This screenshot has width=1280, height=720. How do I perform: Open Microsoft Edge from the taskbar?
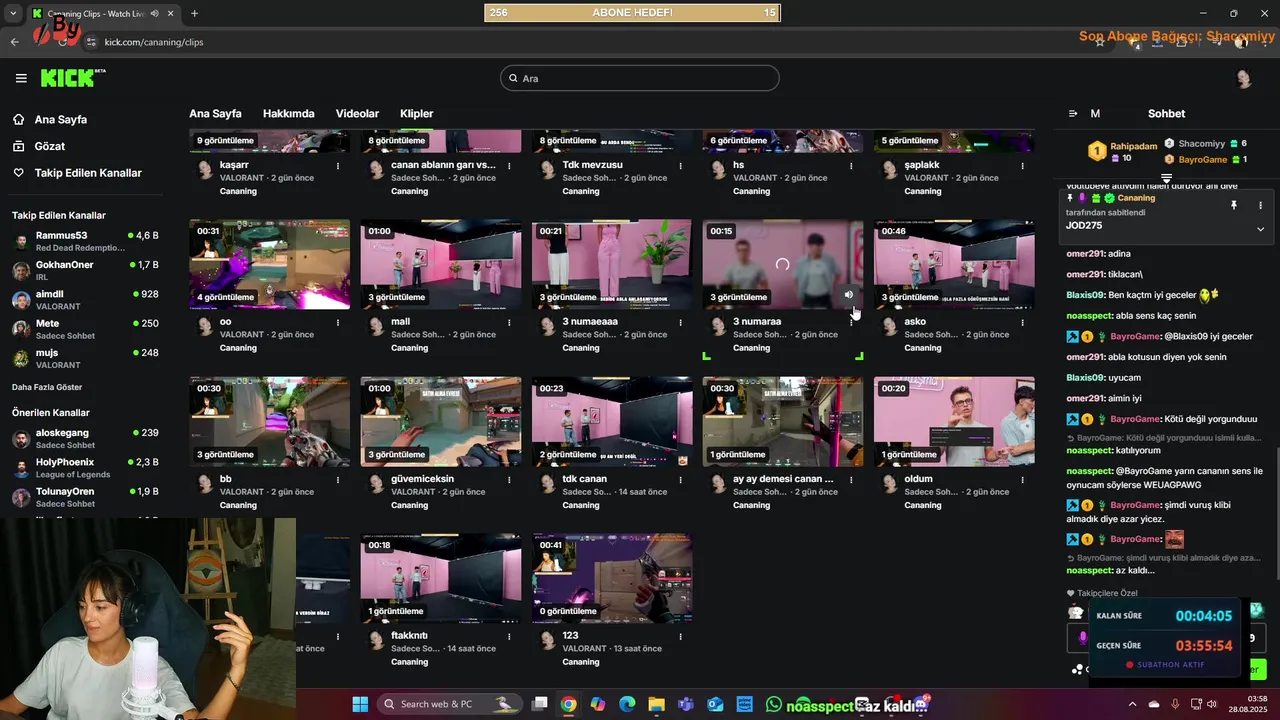pos(627,704)
